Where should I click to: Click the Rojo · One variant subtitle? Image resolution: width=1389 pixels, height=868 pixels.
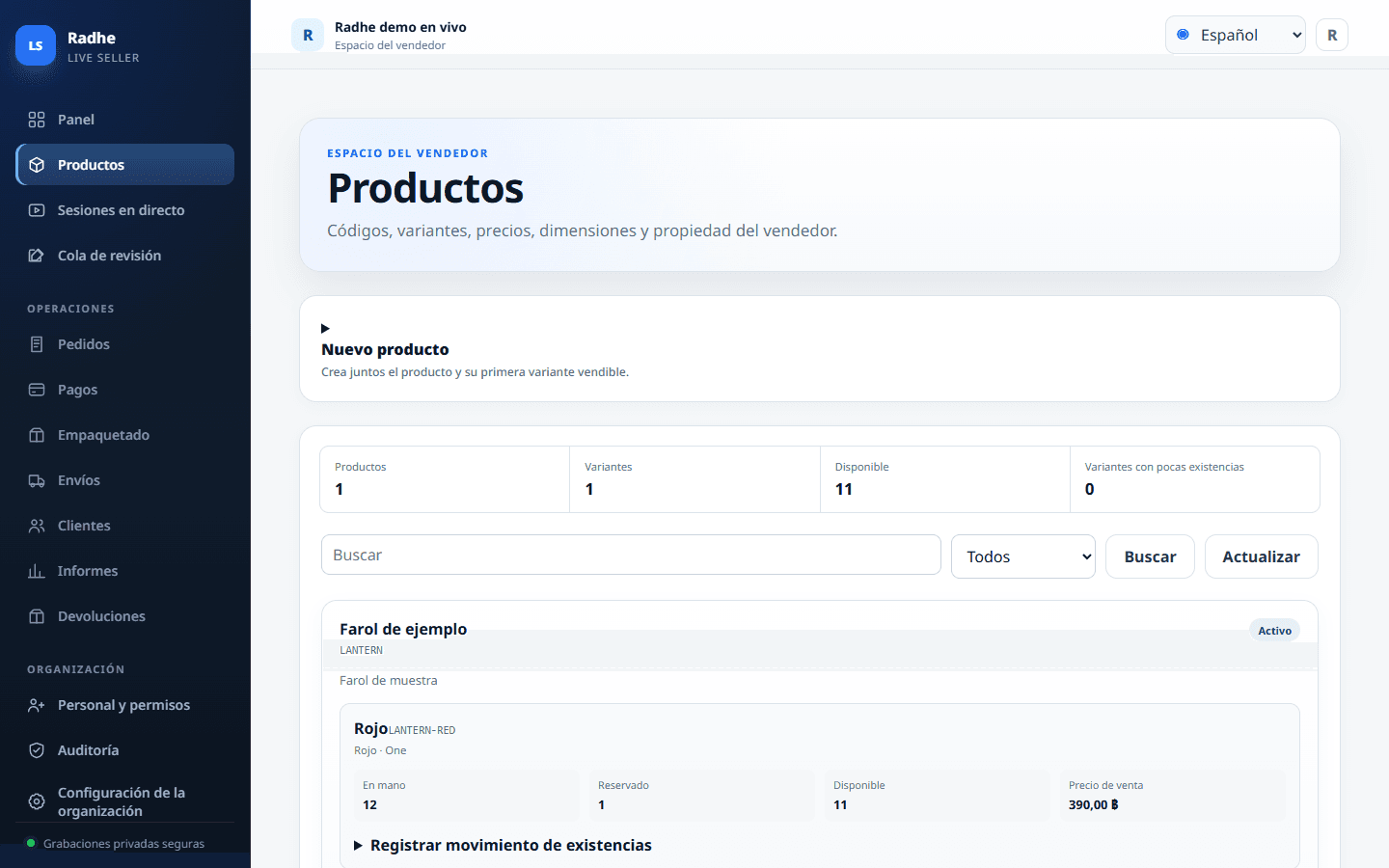point(380,750)
